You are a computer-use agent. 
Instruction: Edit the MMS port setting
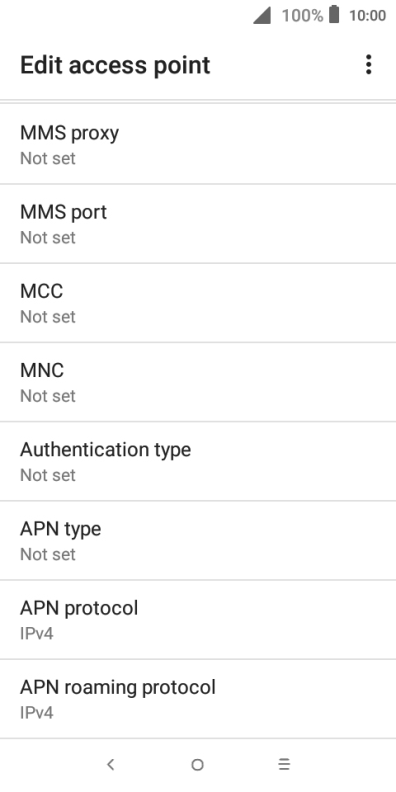198,224
